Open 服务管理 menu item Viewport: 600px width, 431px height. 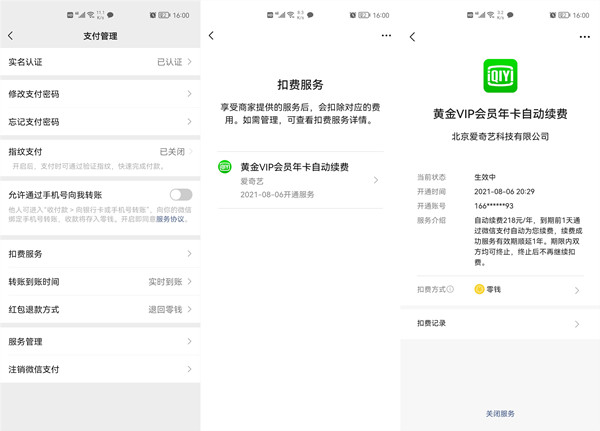click(98, 341)
